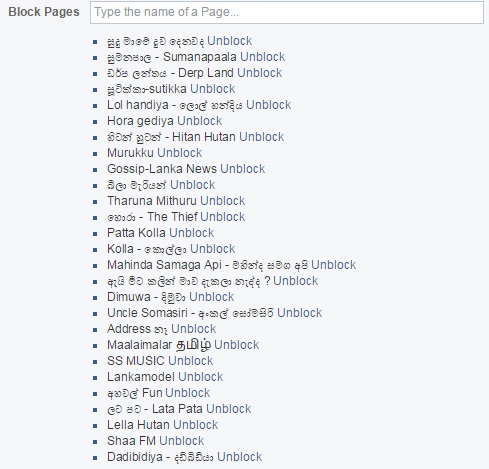Select the text 'Tharuna Mithuru'
The image size is (489, 469).
point(152,201)
